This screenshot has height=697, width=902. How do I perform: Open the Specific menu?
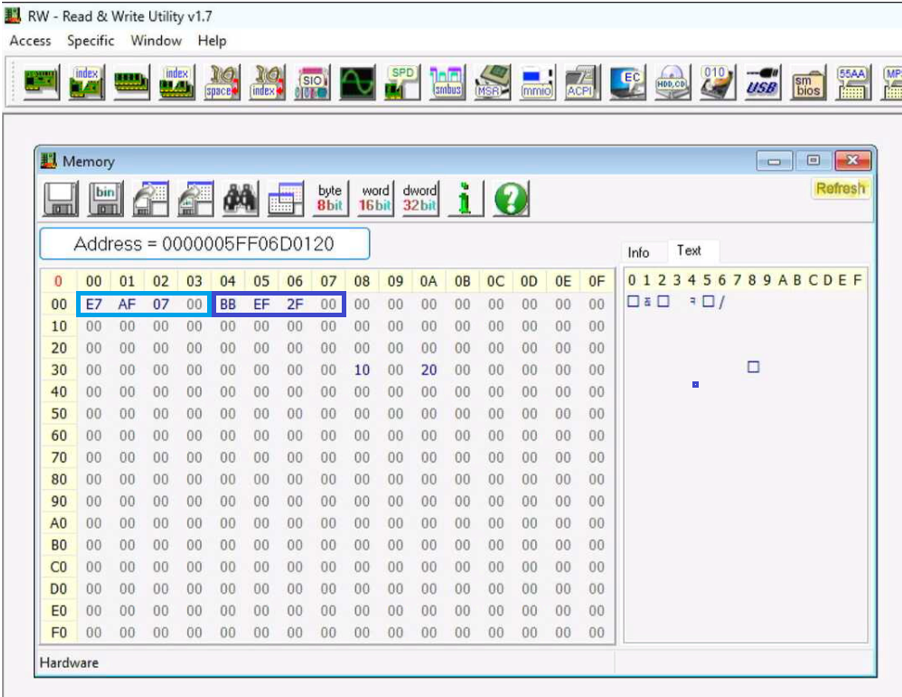91,41
